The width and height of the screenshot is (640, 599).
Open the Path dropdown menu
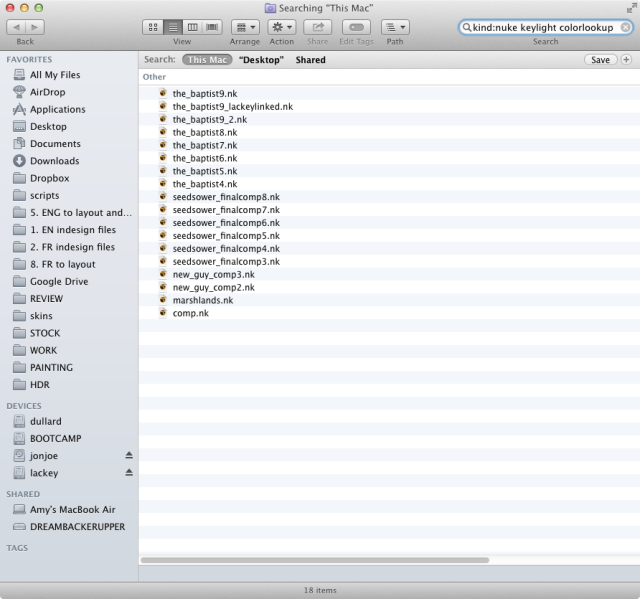395,27
